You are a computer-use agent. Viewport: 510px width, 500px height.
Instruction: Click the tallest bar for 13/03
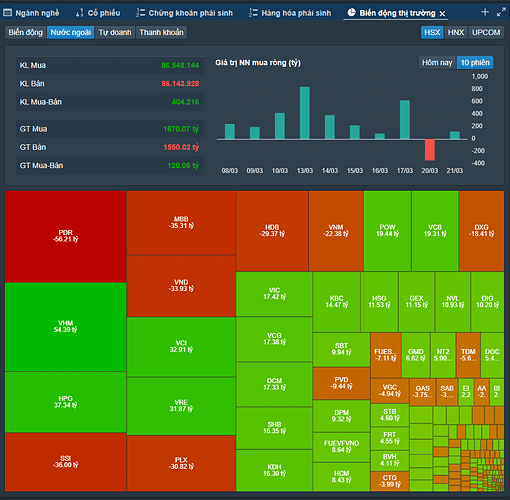pos(305,113)
